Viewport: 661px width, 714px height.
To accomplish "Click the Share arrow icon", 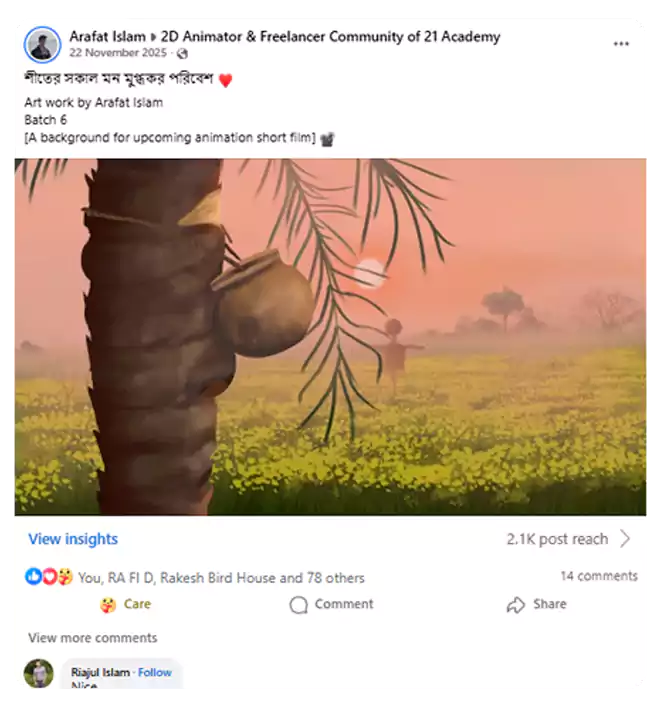I will click(516, 605).
